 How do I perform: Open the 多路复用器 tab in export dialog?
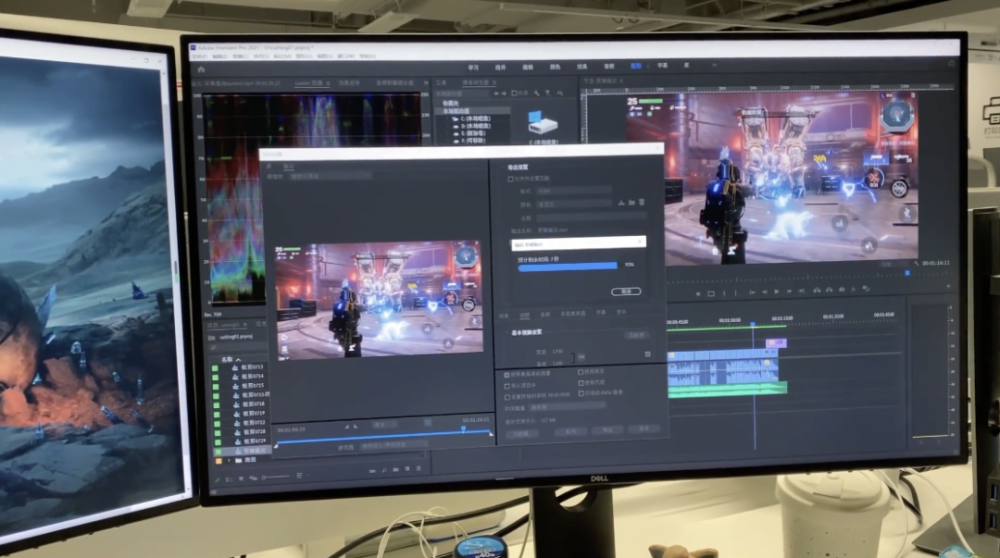click(573, 314)
